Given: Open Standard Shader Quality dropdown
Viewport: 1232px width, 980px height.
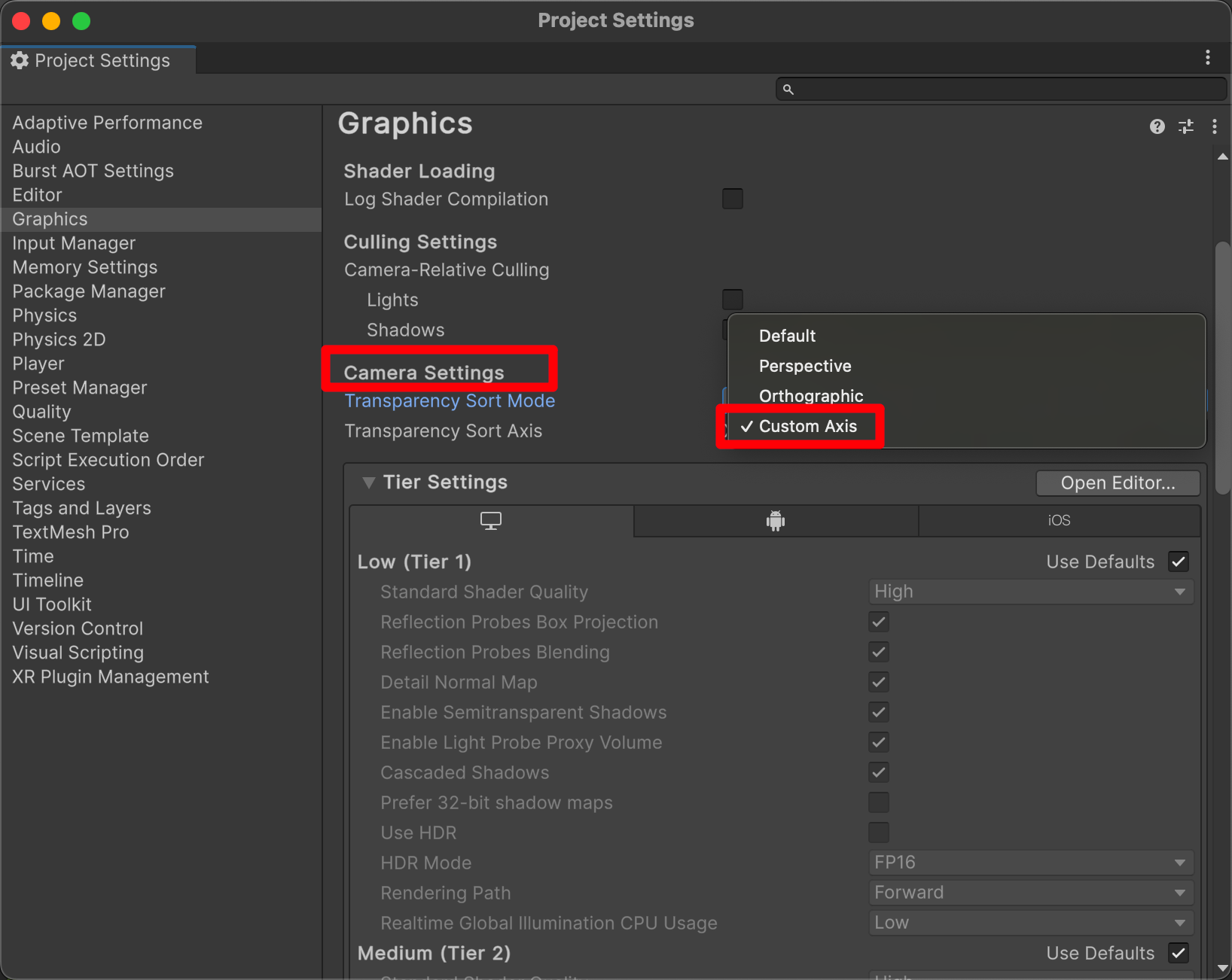Looking at the screenshot, I should [x=1031, y=592].
